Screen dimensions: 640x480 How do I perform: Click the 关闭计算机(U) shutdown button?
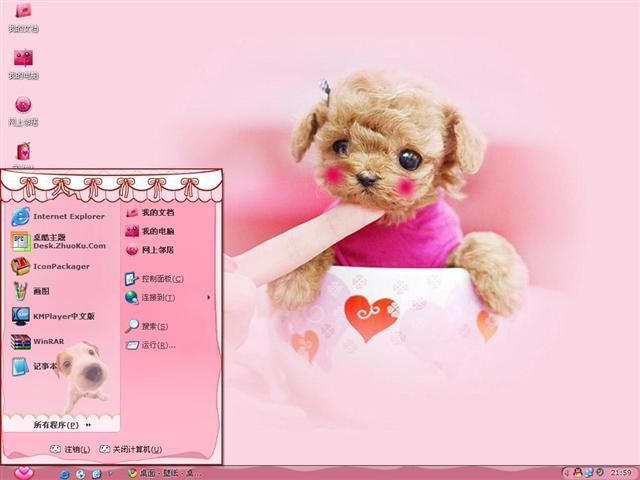131,449
